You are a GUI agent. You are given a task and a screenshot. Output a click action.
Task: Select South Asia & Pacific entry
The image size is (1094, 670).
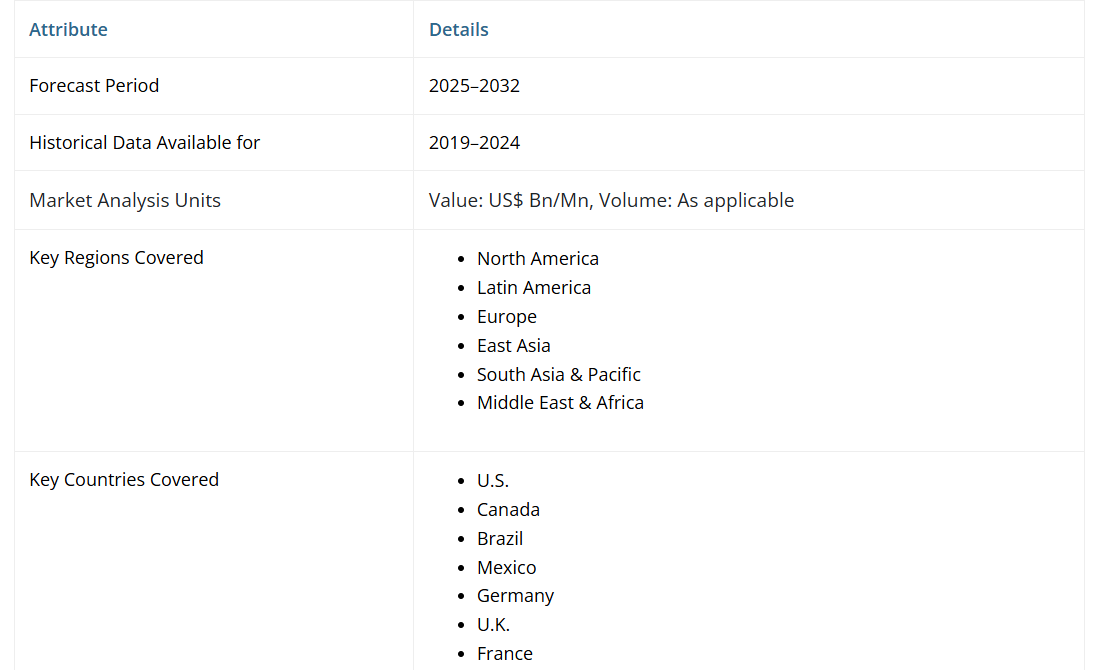click(x=558, y=375)
